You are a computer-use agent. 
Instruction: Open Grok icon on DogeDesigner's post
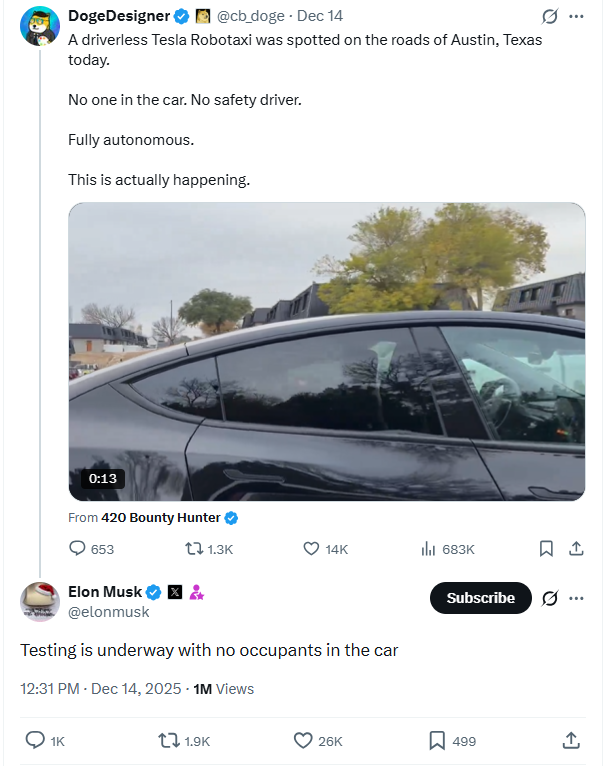pyautogui.click(x=548, y=16)
